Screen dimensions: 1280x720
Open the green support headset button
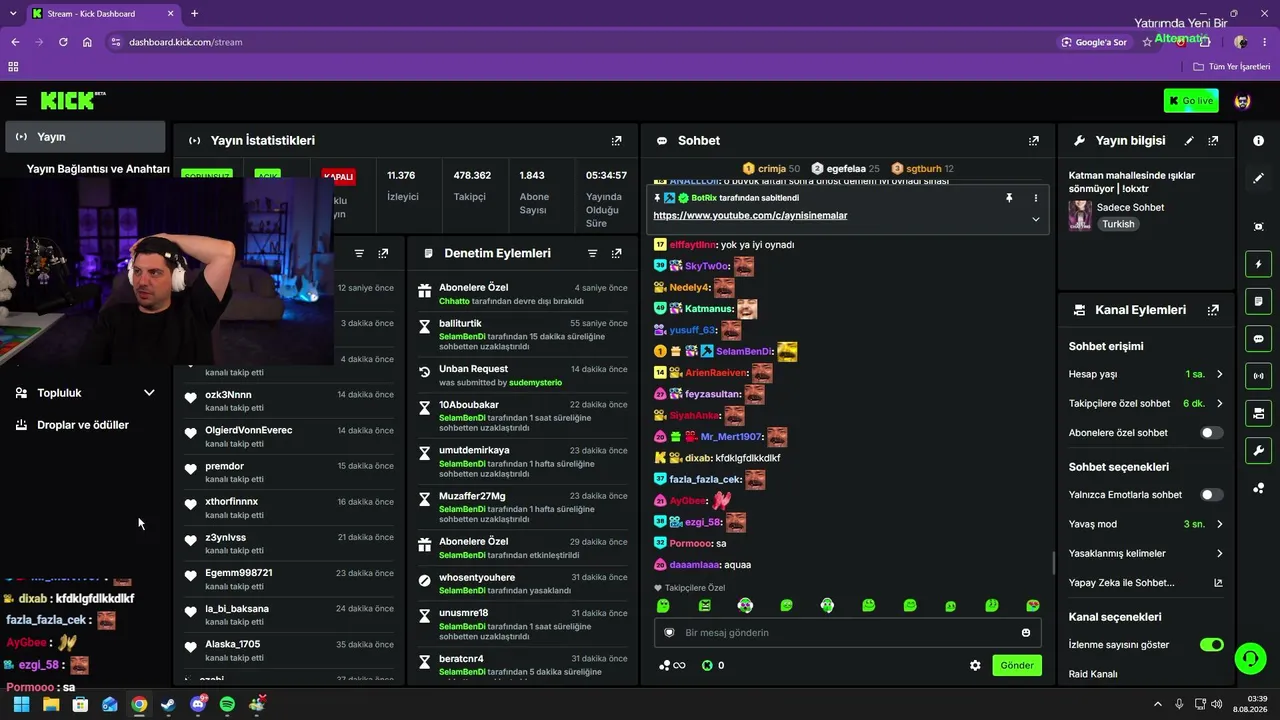[1250, 658]
